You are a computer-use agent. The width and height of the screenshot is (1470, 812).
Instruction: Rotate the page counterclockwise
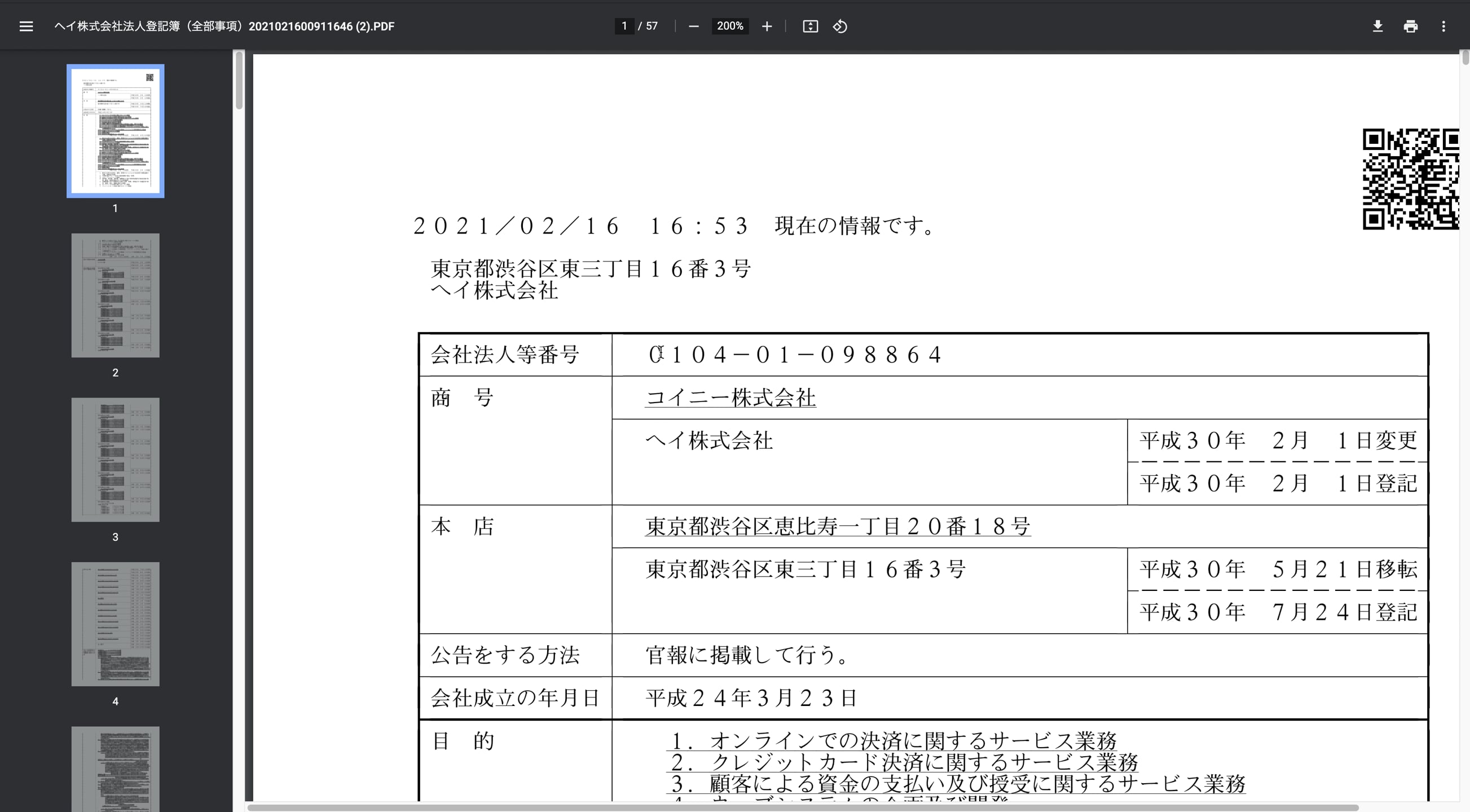840,27
